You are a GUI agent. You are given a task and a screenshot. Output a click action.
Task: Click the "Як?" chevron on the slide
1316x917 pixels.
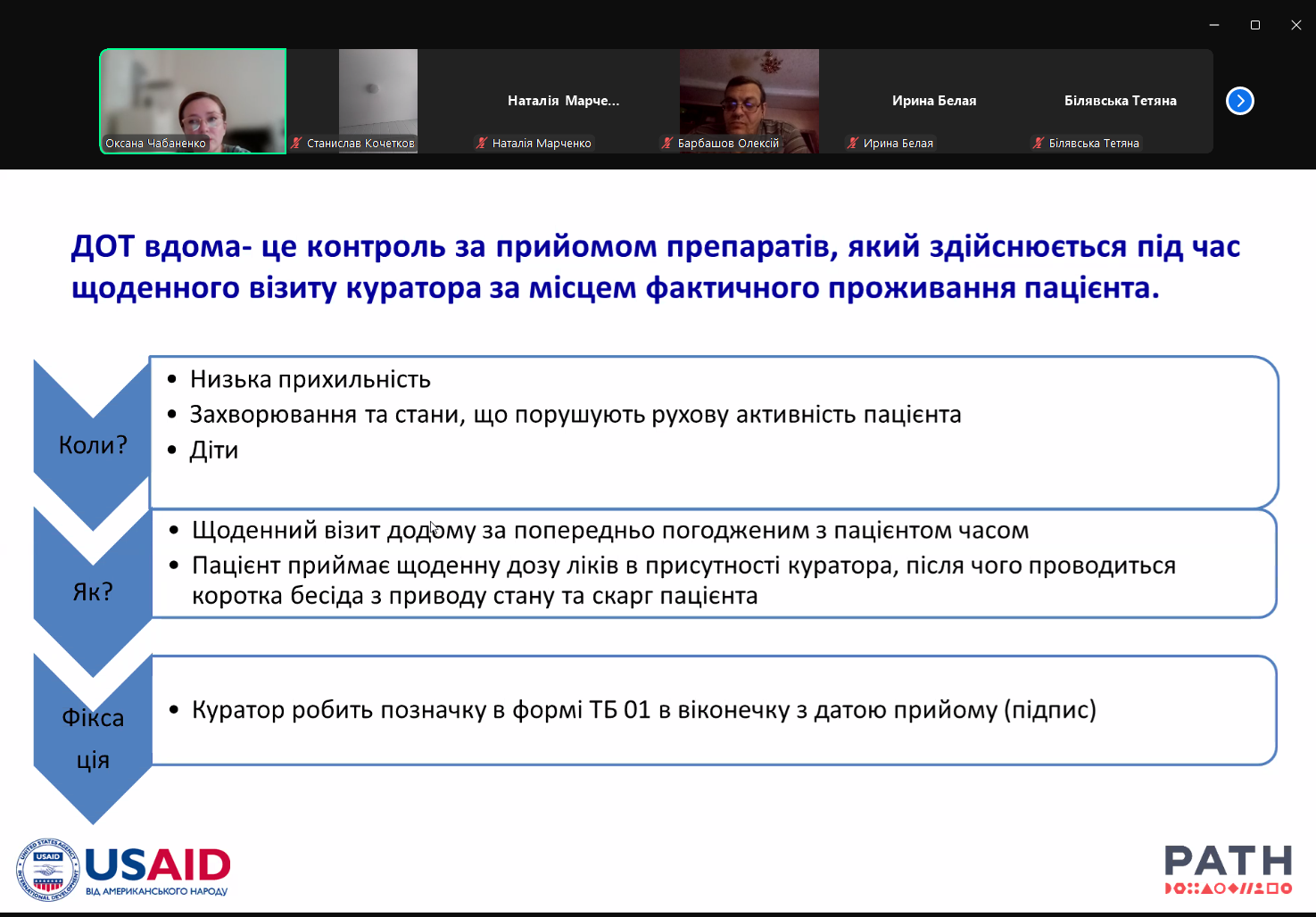(93, 591)
